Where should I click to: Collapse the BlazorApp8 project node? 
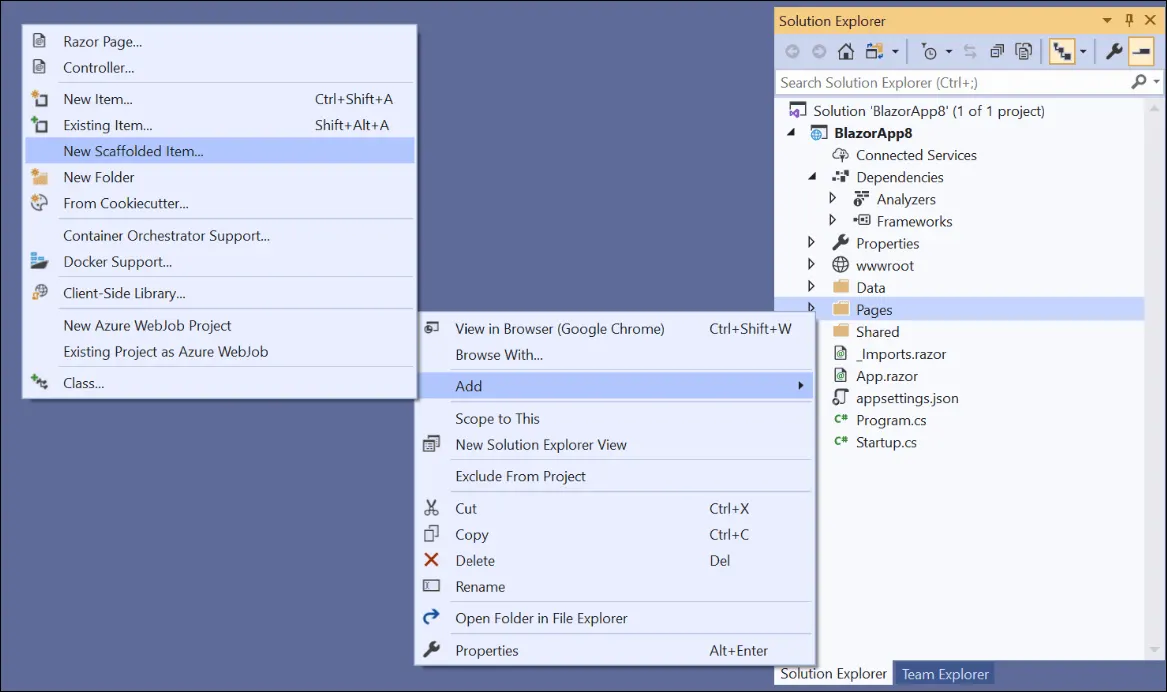click(792, 132)
